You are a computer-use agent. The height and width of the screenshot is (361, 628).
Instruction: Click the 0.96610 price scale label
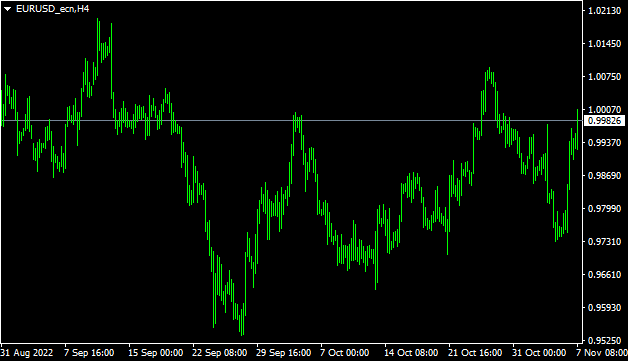point(604,274)
